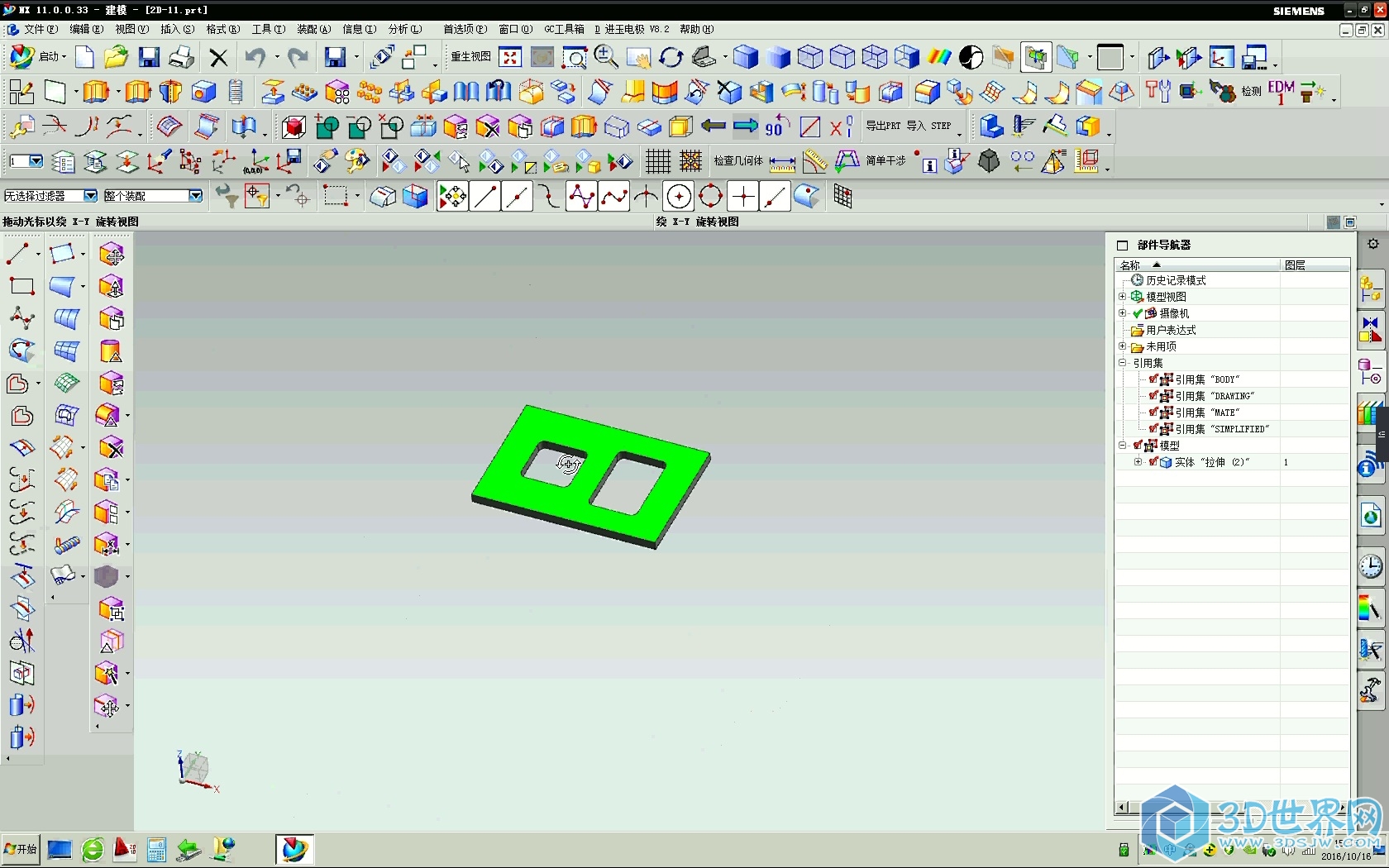Toggle the end point snap option
This screenshot has height=868, width=1389.
[485, 197]
